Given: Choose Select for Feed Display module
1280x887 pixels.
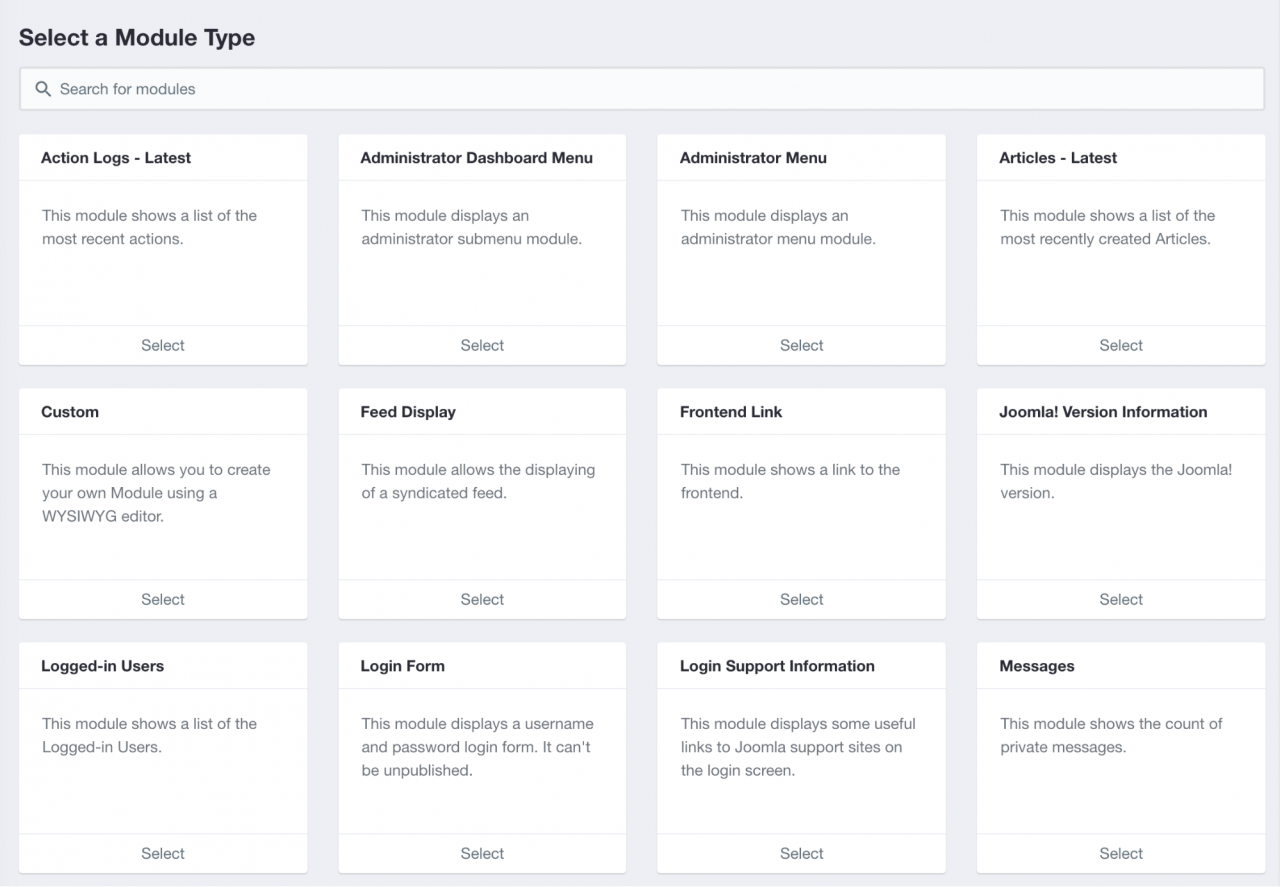Looking at the screenshot, I should click(x=482, y=599).
